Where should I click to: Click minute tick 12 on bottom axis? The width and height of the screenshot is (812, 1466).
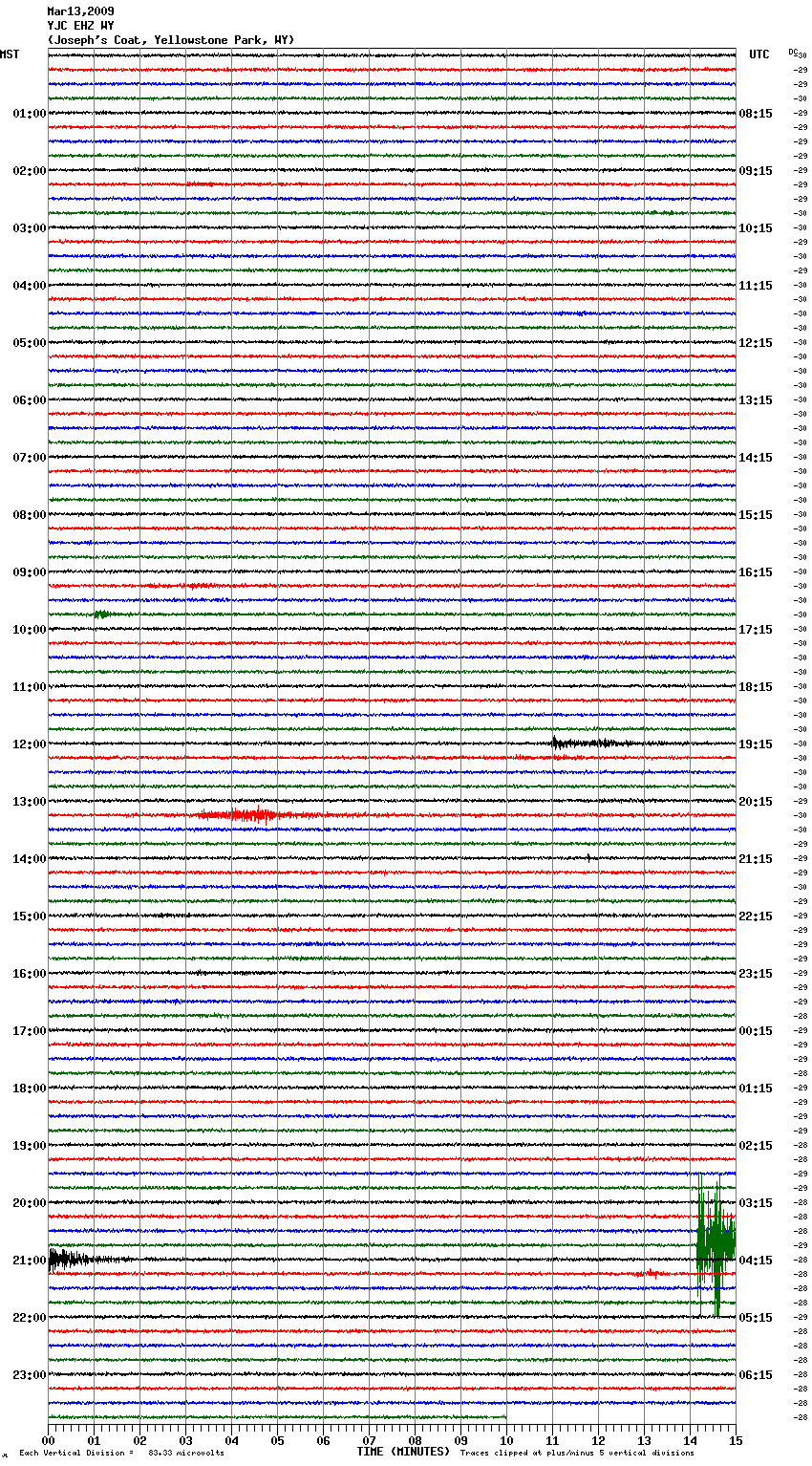point(598,1440)
